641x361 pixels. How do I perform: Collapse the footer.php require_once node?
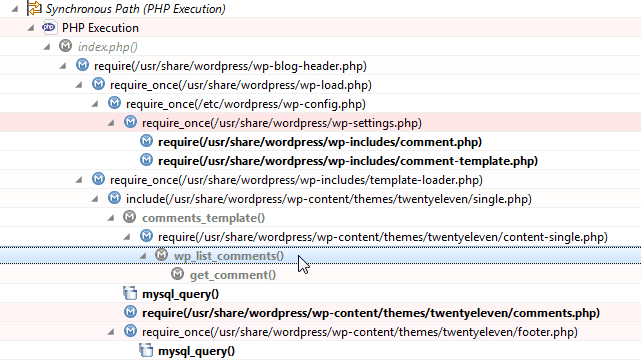tap(110, 332)
